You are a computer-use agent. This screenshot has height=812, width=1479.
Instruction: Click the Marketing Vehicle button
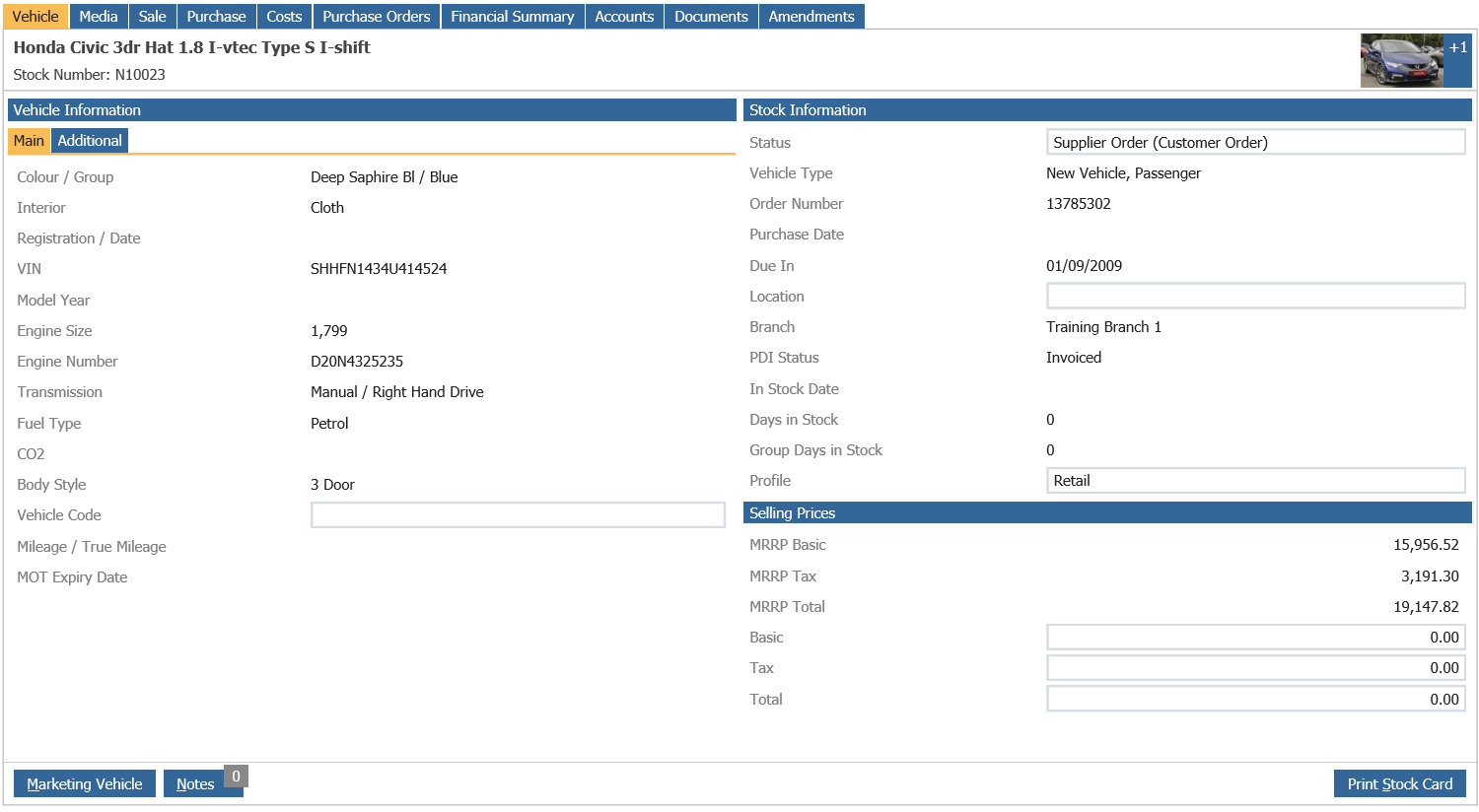[x=85, y=783]
